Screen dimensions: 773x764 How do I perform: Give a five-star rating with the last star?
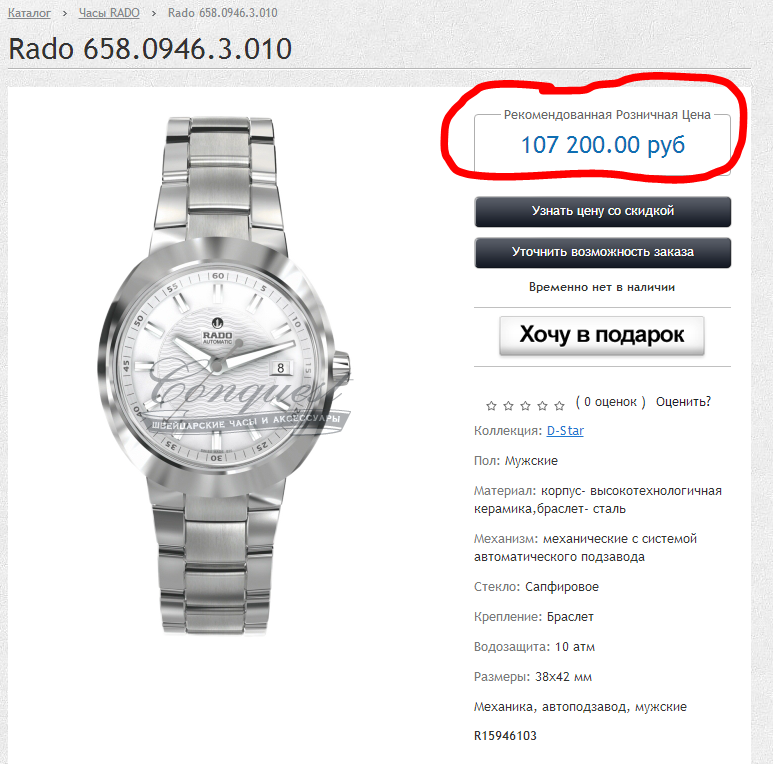[559, 406]
